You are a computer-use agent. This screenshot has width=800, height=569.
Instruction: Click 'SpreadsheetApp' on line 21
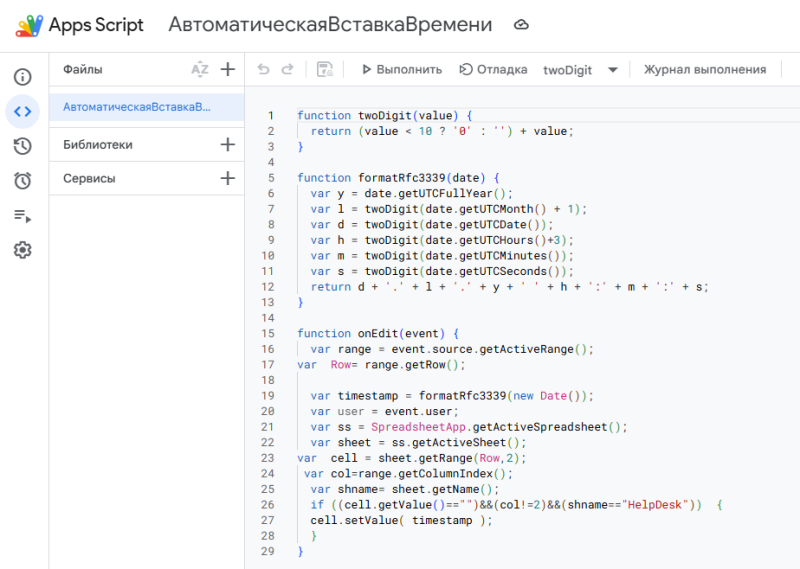(418, 427)
